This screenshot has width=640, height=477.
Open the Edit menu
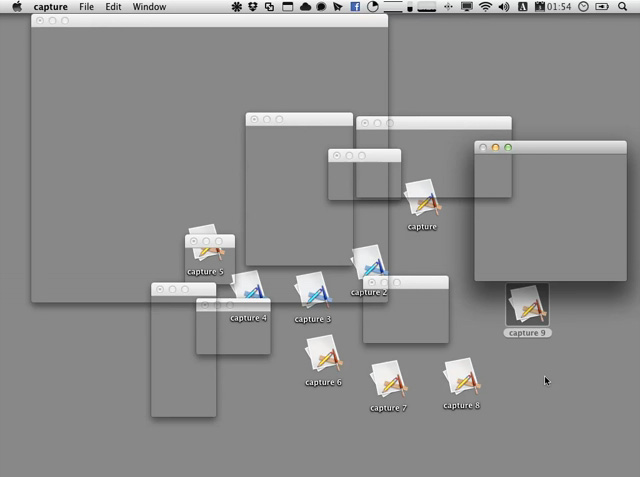coord(114,7)
